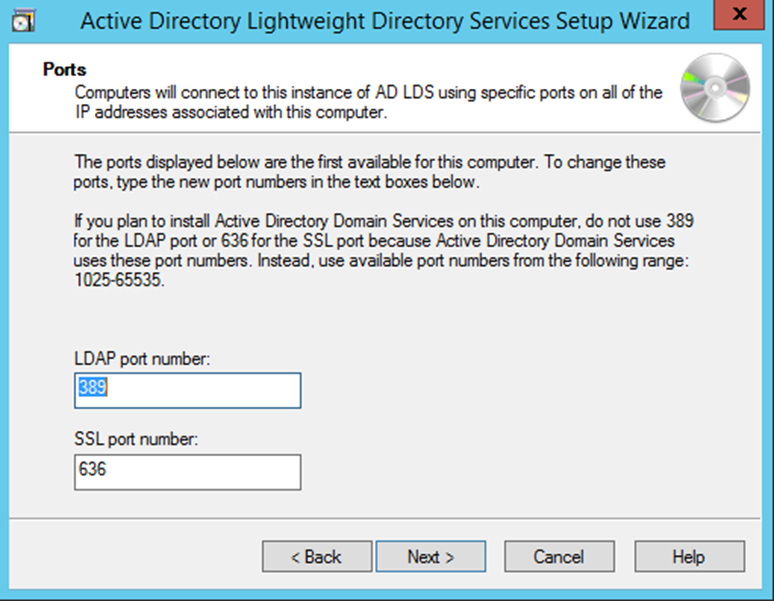Open Help for the wizard
Viewport: 774px width, 601px height.
pyautogui.click(x=689, y=557)
